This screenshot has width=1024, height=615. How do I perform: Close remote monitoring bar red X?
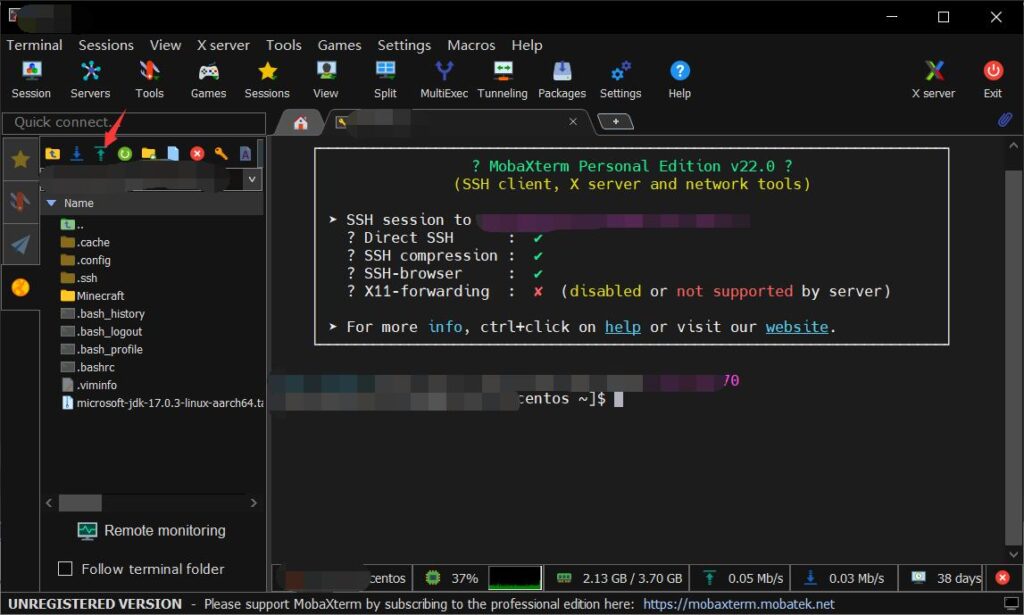coord(1002,578)
